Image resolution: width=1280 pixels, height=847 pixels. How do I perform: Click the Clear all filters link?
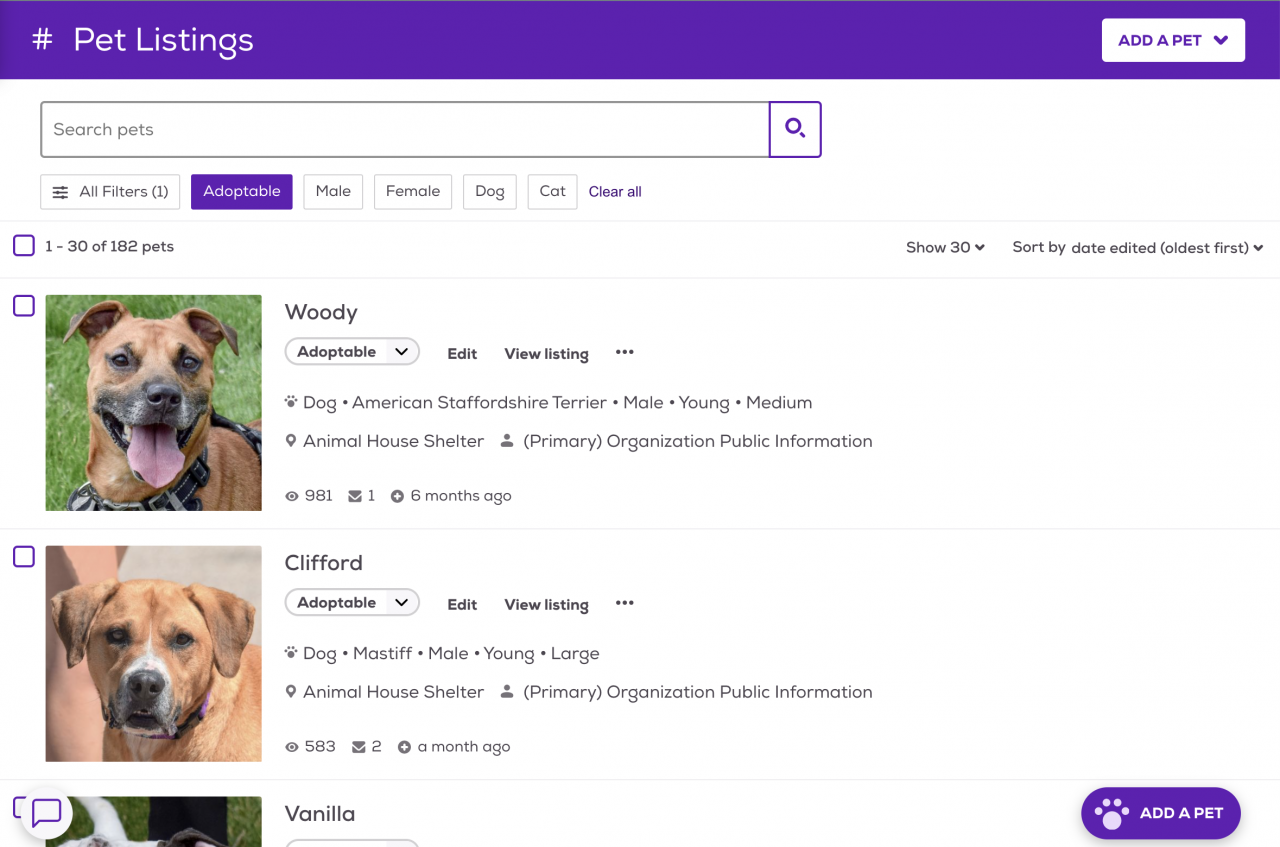point(615,192)
